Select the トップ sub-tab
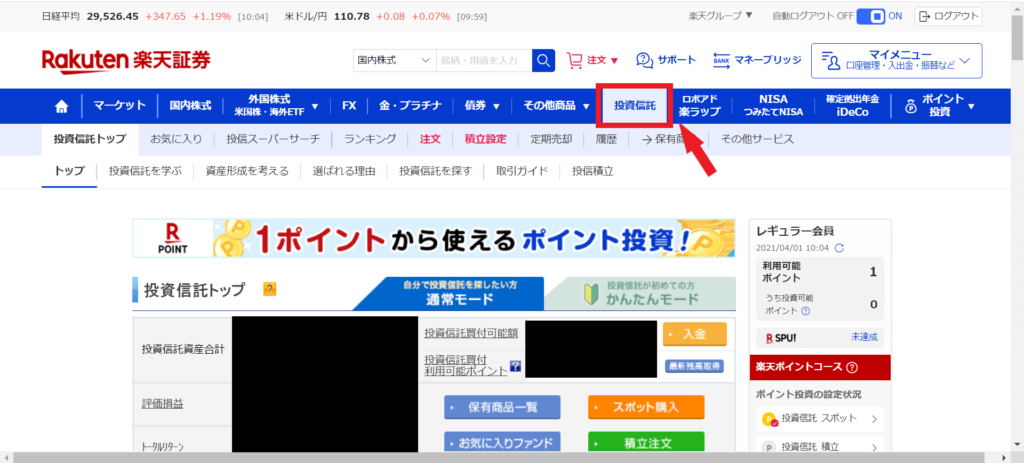Image resolution: width=1024 pixels, height=463 pixels. pyautogui.click(x=69, y=172)
